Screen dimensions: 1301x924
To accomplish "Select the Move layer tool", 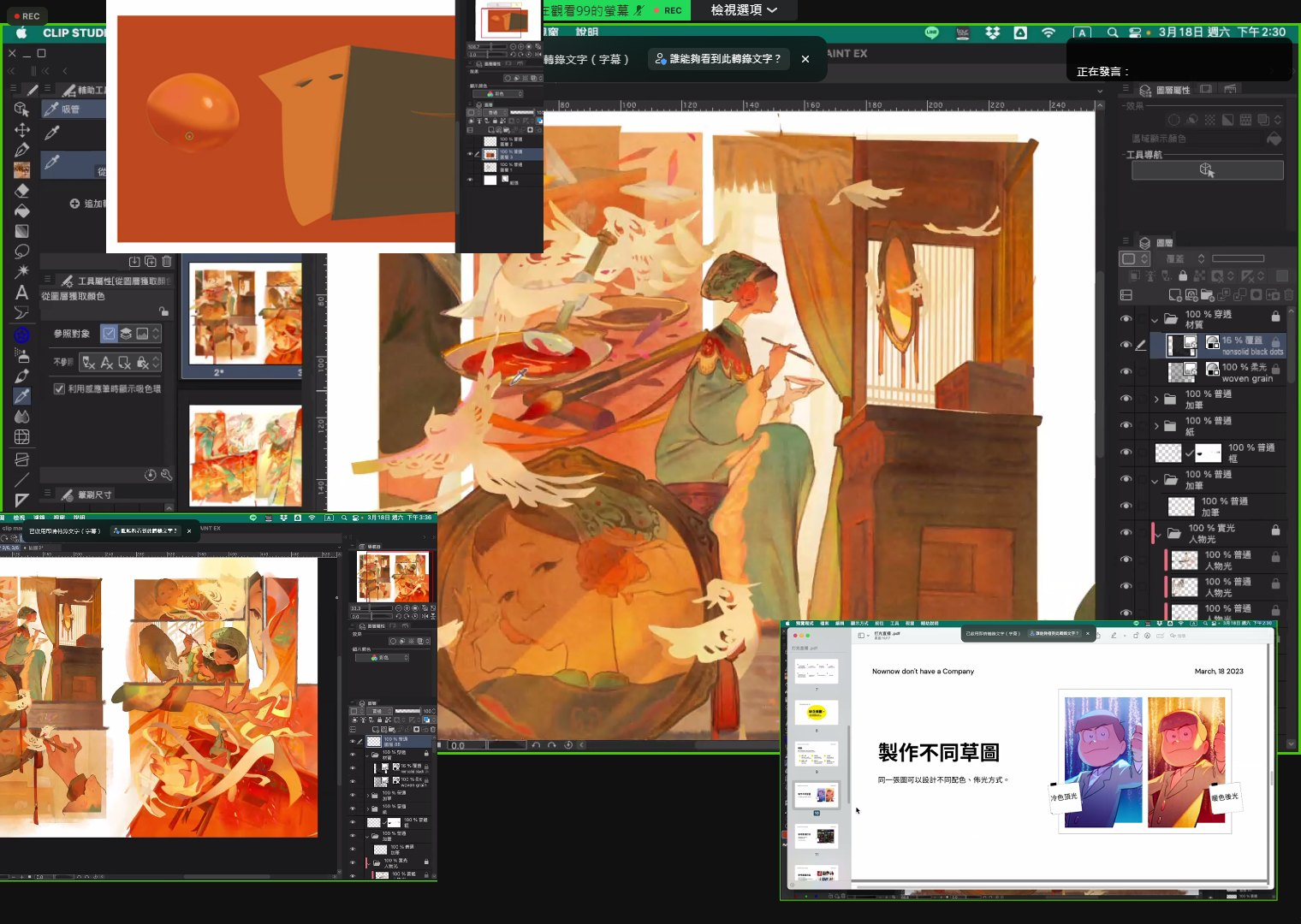I will click(x=21, y=129).
